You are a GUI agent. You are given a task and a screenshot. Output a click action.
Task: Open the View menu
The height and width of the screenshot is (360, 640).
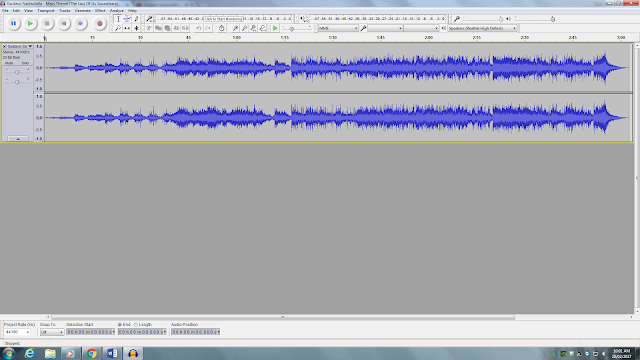click(28, 11)
